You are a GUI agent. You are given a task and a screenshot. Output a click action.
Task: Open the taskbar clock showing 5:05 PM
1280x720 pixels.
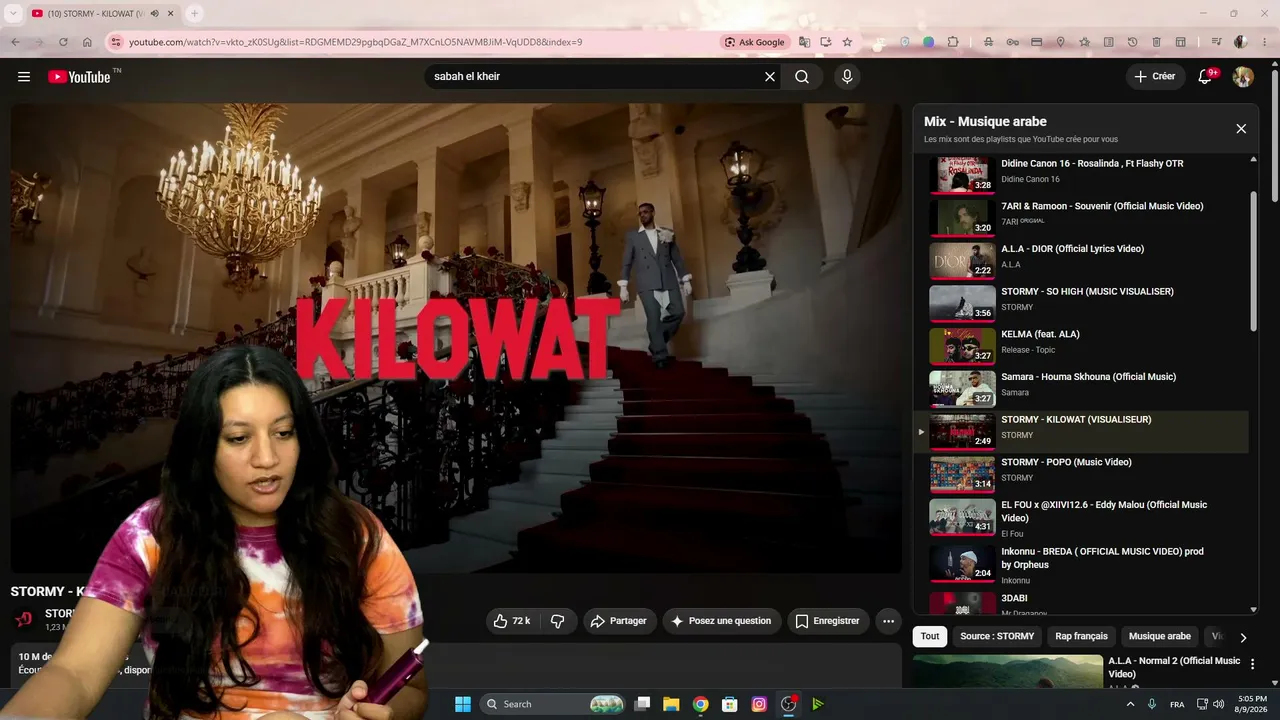coord(1252,704)
